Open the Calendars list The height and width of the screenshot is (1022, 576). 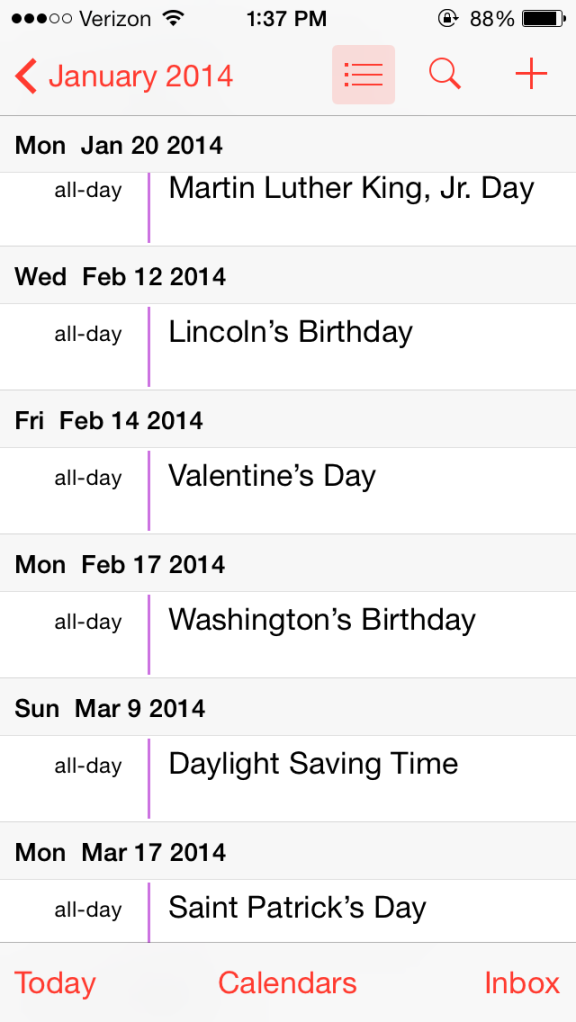coord(287,983)
